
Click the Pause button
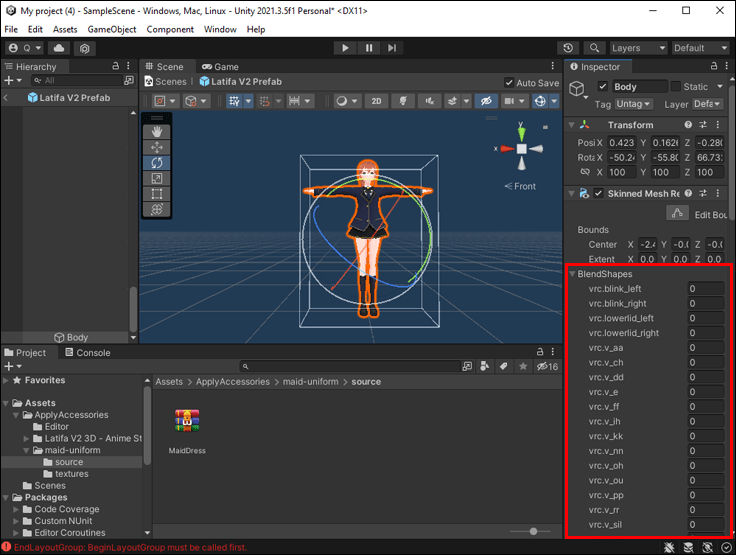point(369,48)
